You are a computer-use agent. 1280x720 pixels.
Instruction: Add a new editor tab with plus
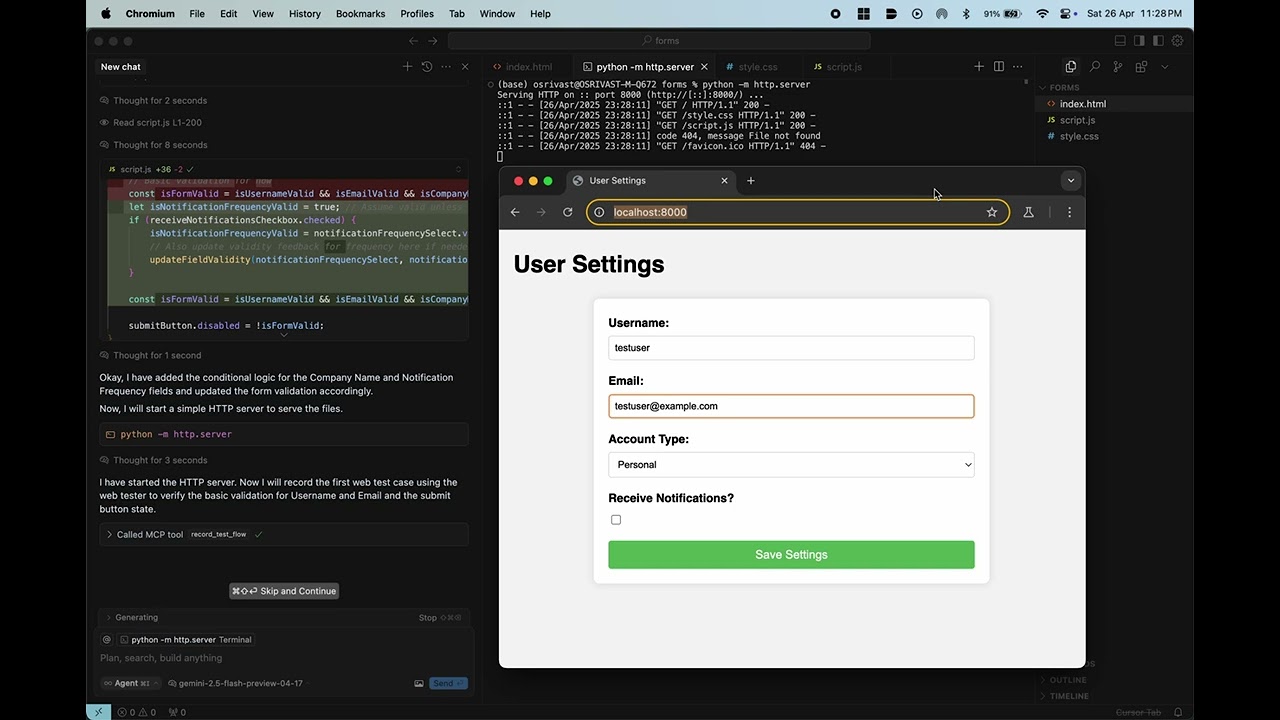point(979,67)
